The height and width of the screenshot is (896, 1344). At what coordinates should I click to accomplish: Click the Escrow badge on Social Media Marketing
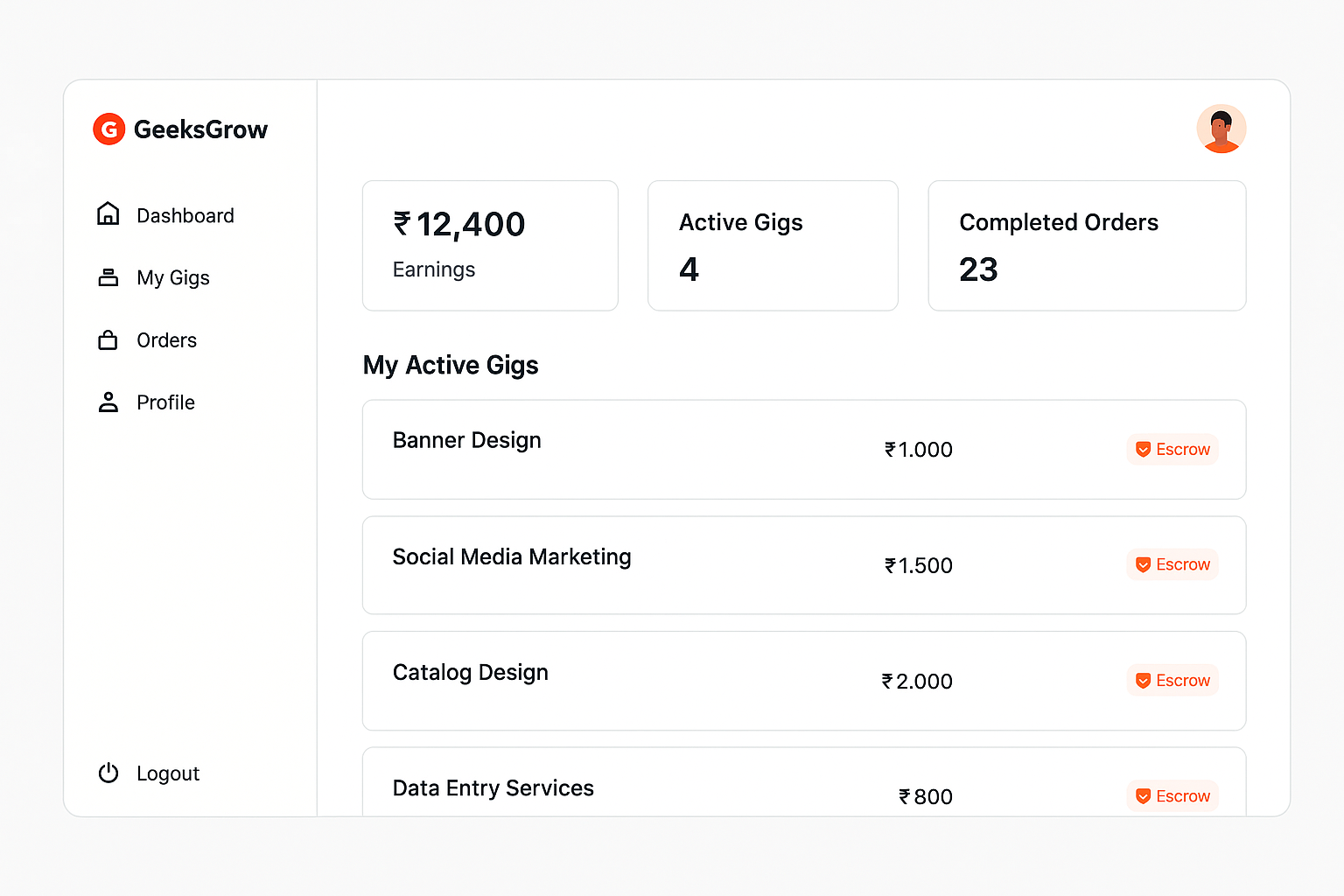point(1172,564)
